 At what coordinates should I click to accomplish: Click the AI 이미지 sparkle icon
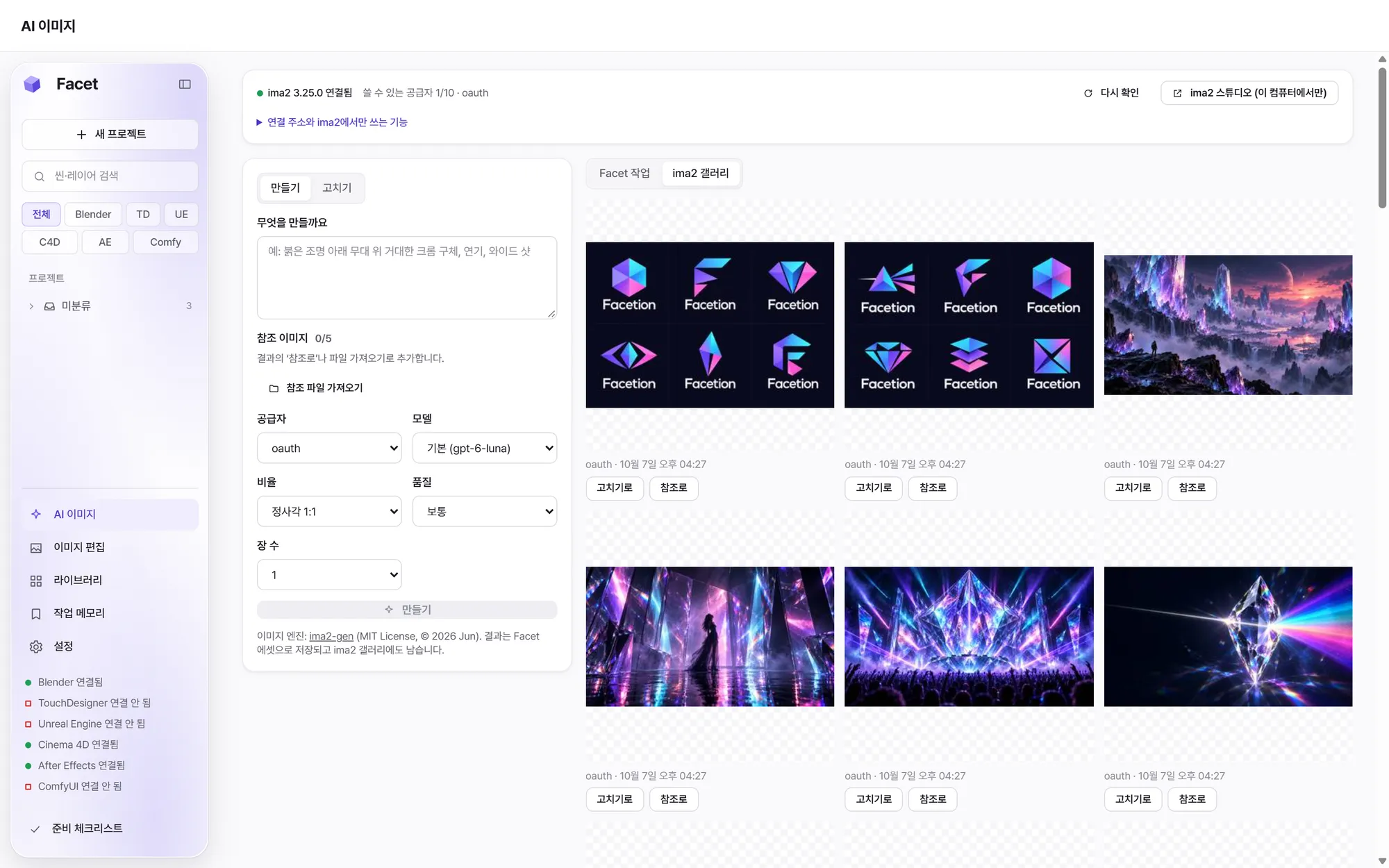36,514
